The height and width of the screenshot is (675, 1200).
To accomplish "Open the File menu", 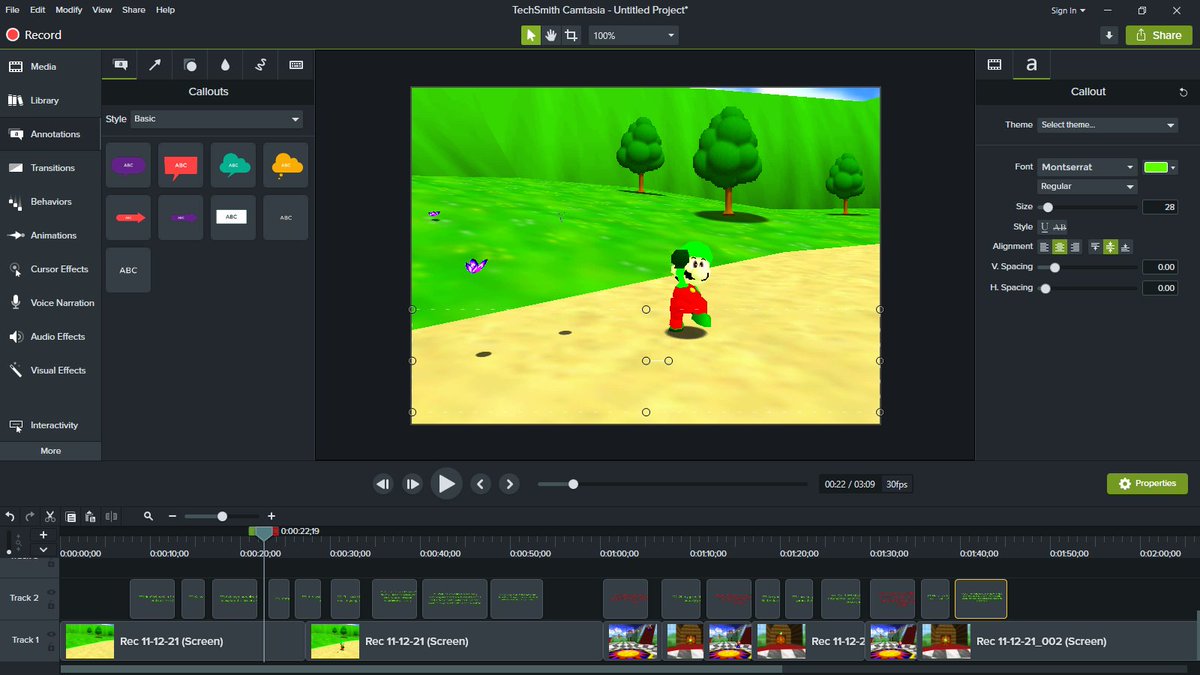I will (12, 9).
